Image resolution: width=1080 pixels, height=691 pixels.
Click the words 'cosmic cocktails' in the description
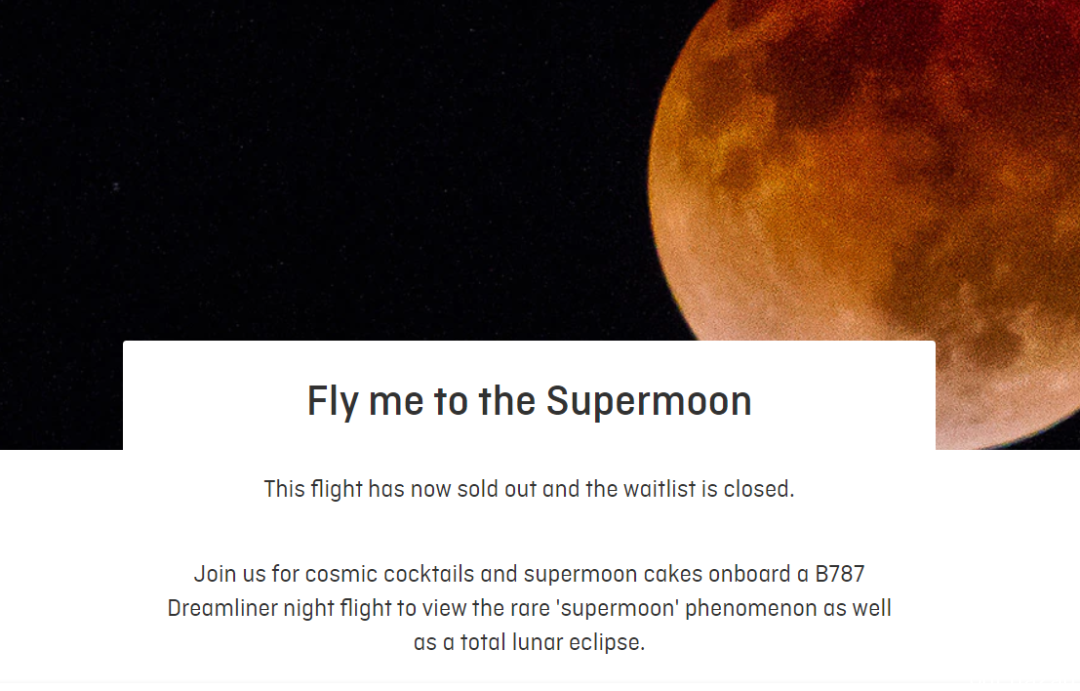click(390, 574)
